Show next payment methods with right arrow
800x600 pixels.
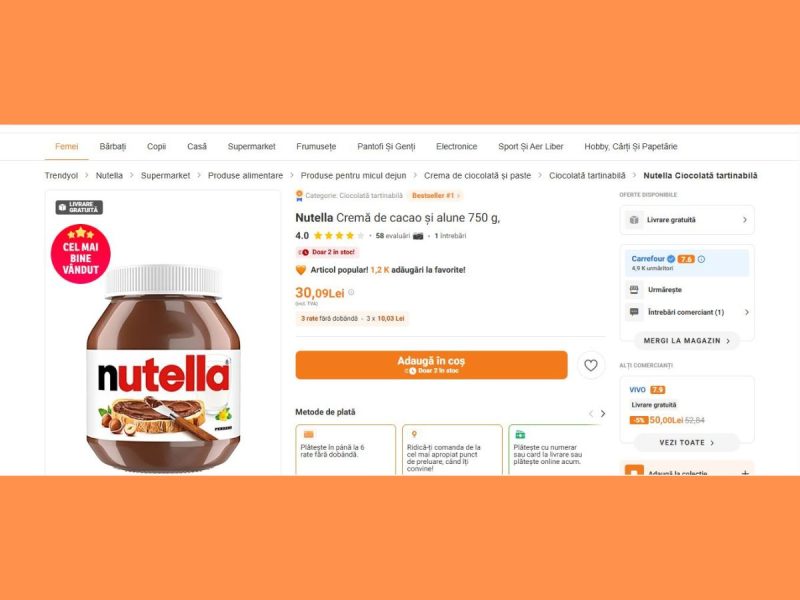click(603, 414)
